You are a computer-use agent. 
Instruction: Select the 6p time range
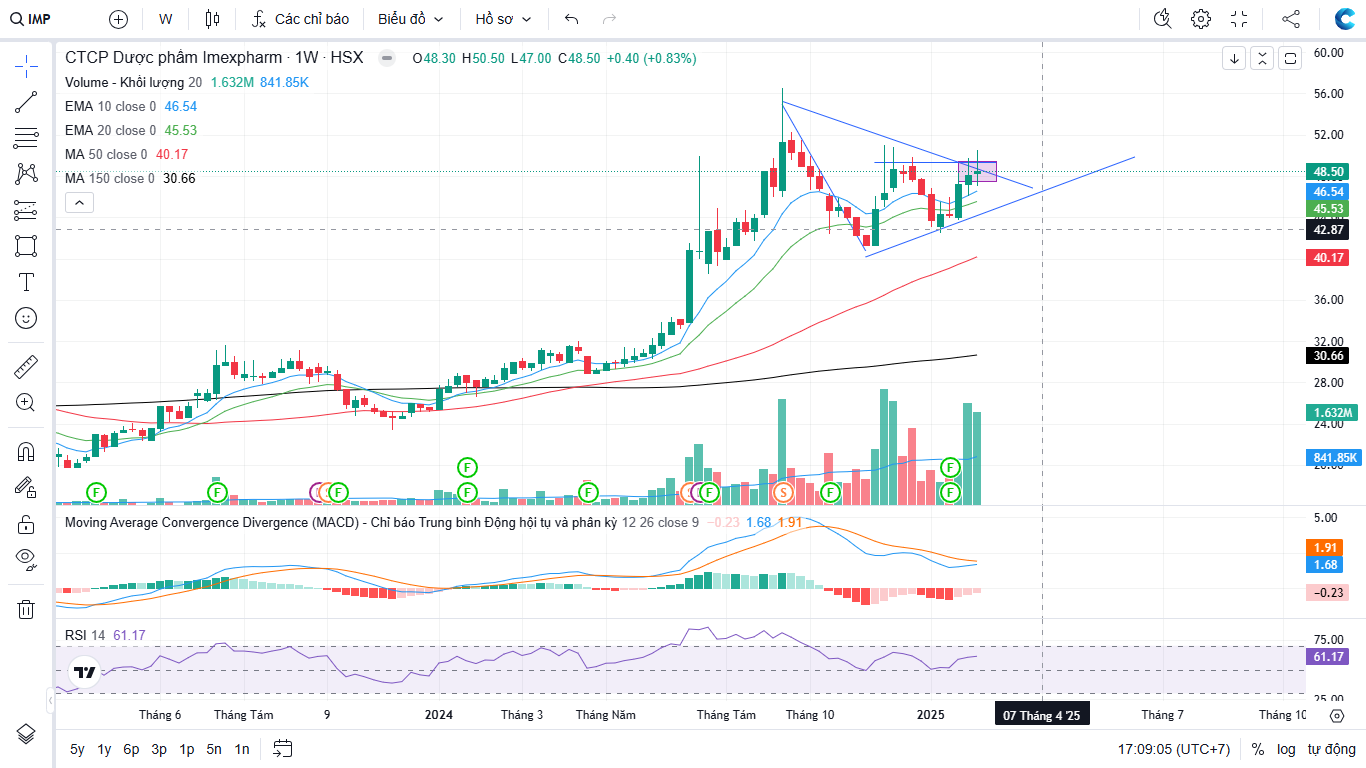pyautogui.click(x=132, y=749)
